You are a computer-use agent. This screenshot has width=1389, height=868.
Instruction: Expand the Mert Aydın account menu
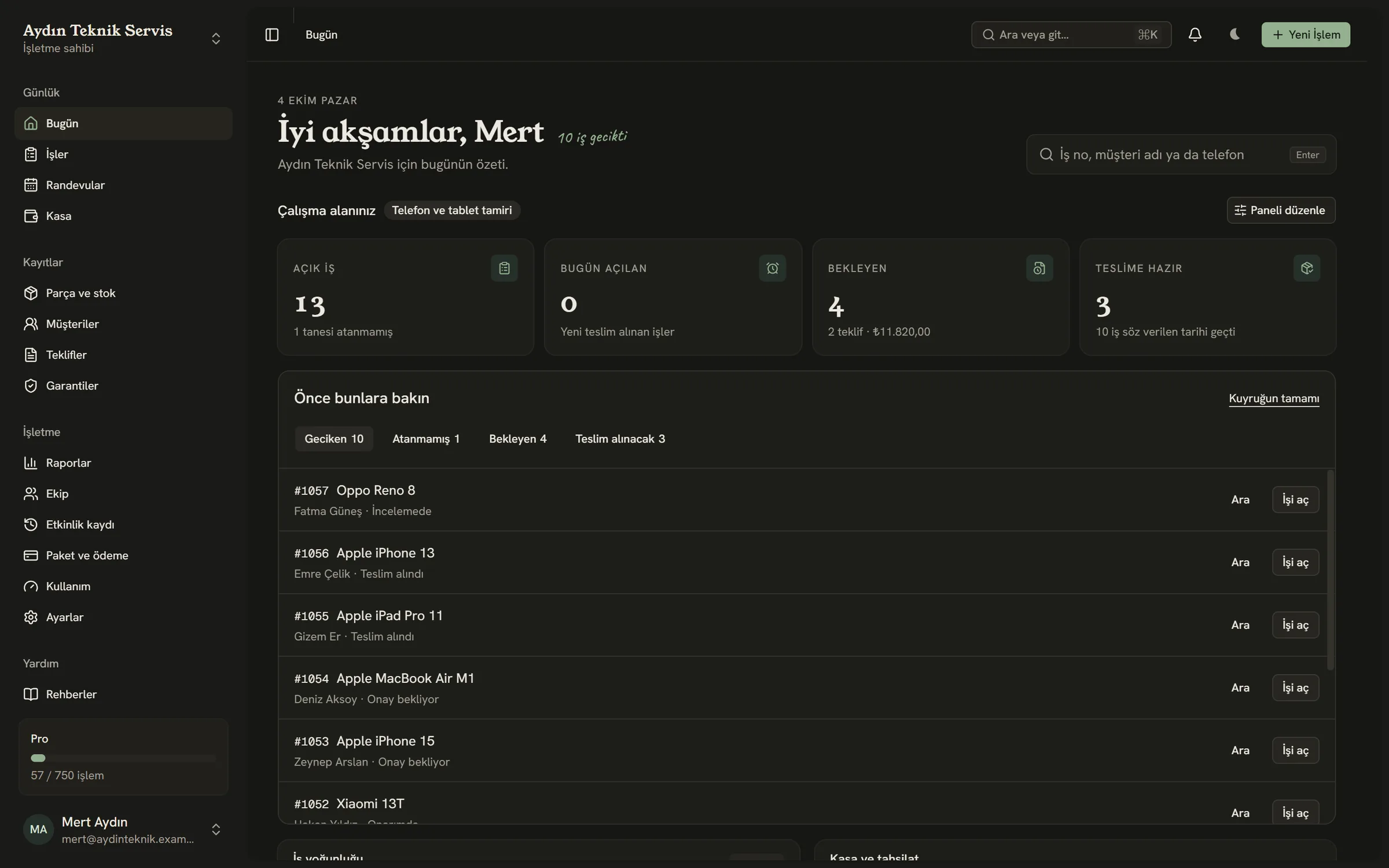click(x=216, y=829)
